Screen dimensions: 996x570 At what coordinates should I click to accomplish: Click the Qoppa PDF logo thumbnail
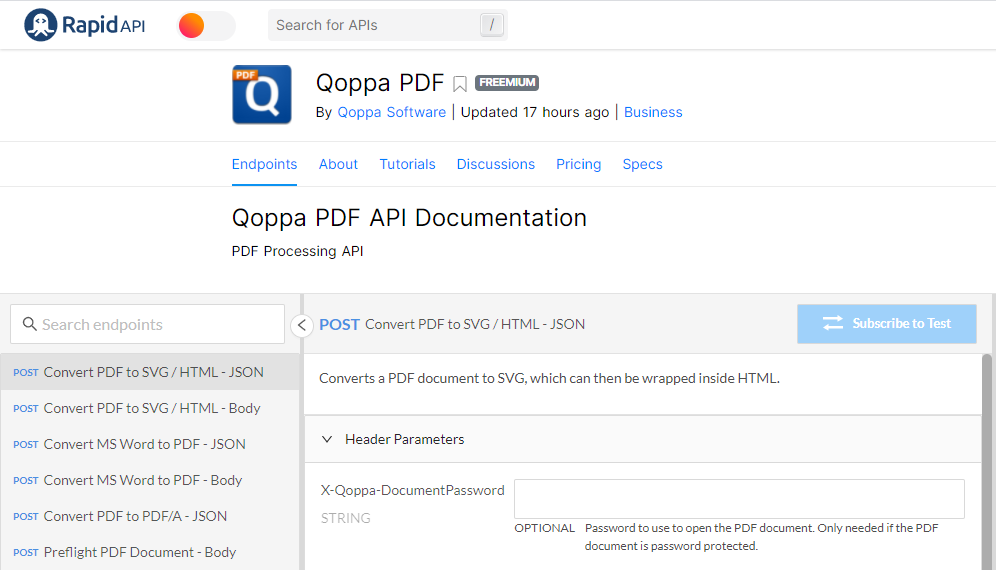[262, 94]
